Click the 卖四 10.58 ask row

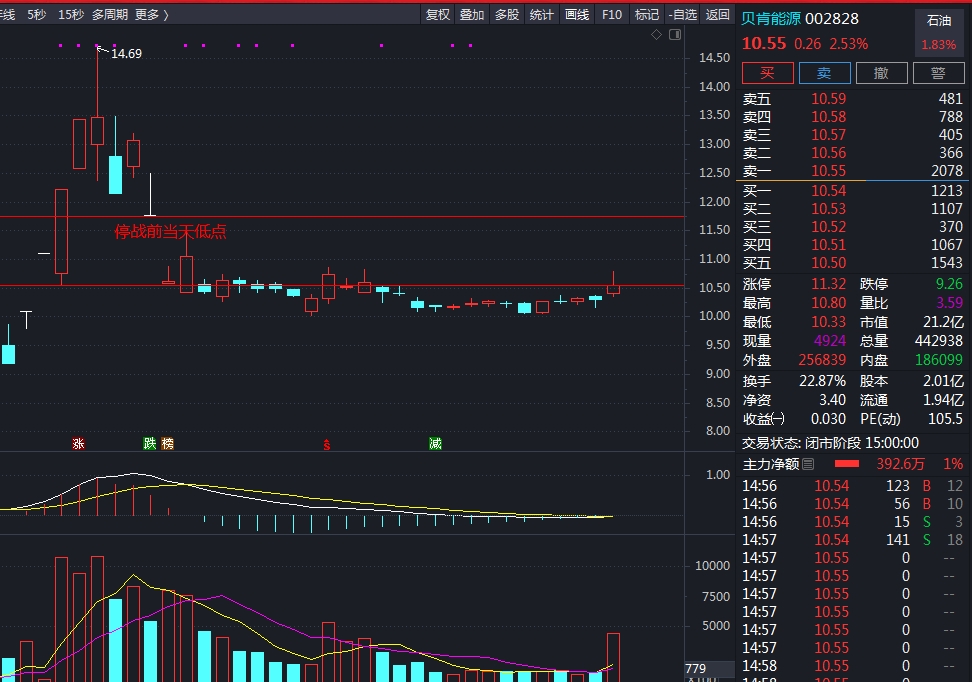852,117
